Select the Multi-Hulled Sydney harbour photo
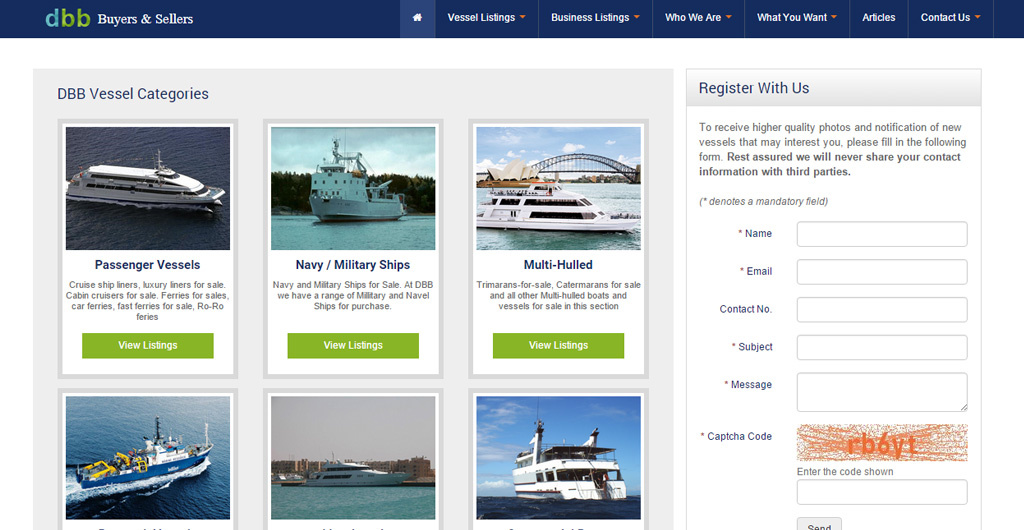This screenshot has height=530, width=1024. click(x=558, y=188)
